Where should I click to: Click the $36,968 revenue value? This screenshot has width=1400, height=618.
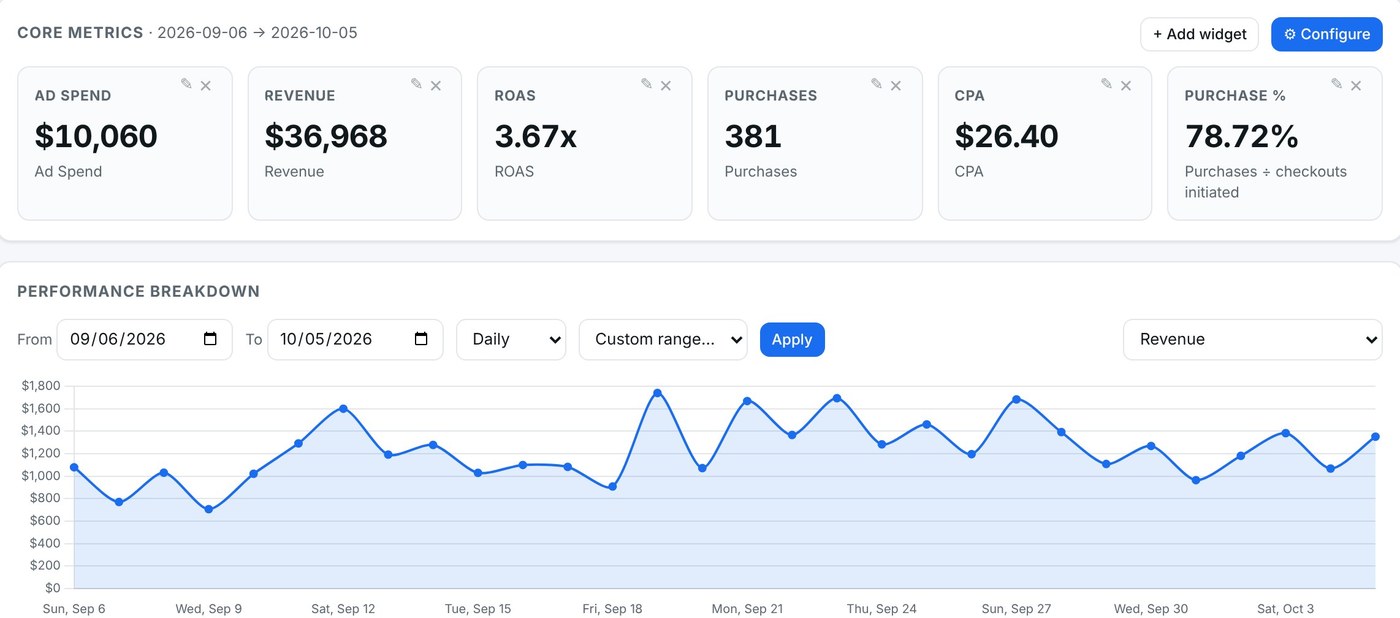pyautogui.click(x=326, y=136)
